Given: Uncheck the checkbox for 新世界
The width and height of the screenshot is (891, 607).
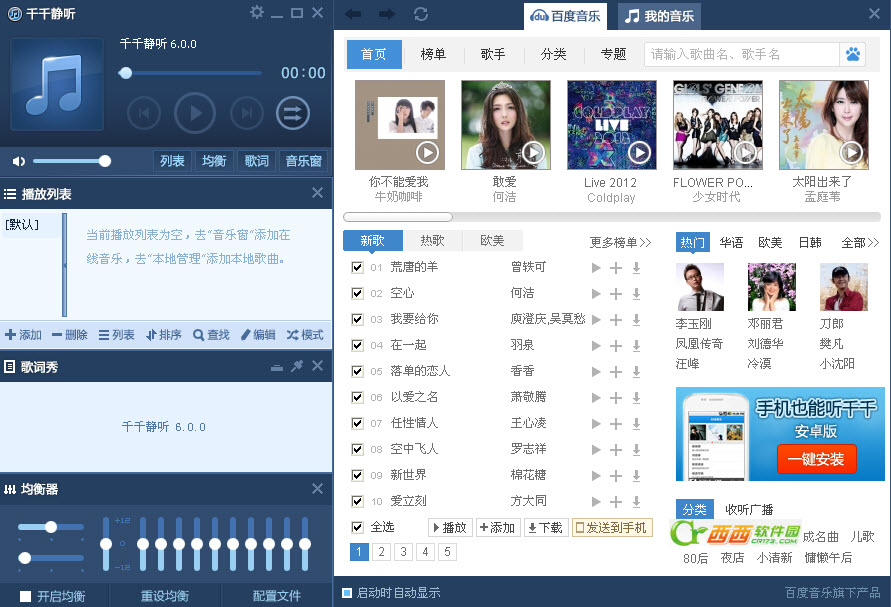Looking at the screenshot, I should click(357, 475).
